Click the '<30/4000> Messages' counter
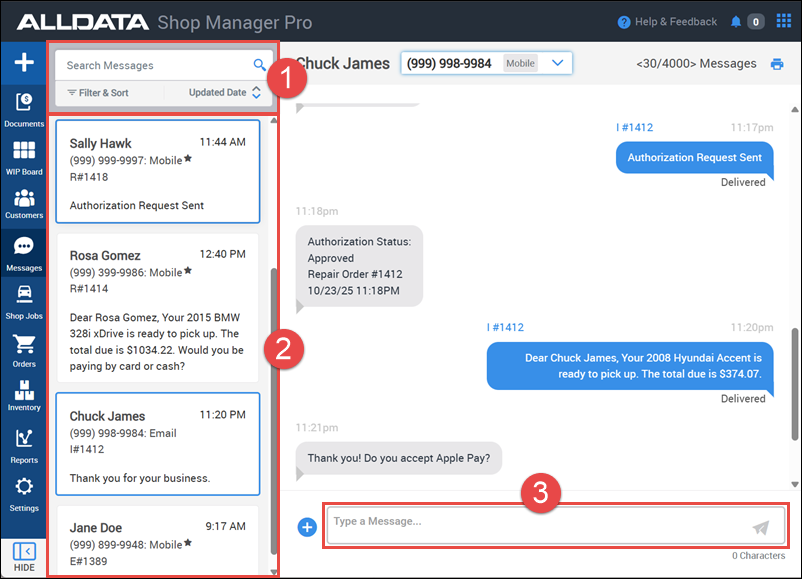Screen dimensions: 802x579 696,63
